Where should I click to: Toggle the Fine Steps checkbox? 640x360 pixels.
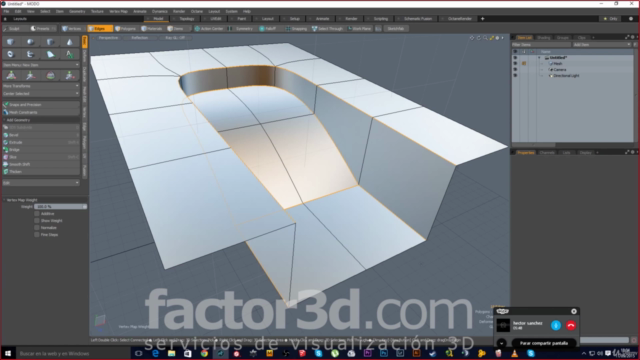tap(37, 234)
